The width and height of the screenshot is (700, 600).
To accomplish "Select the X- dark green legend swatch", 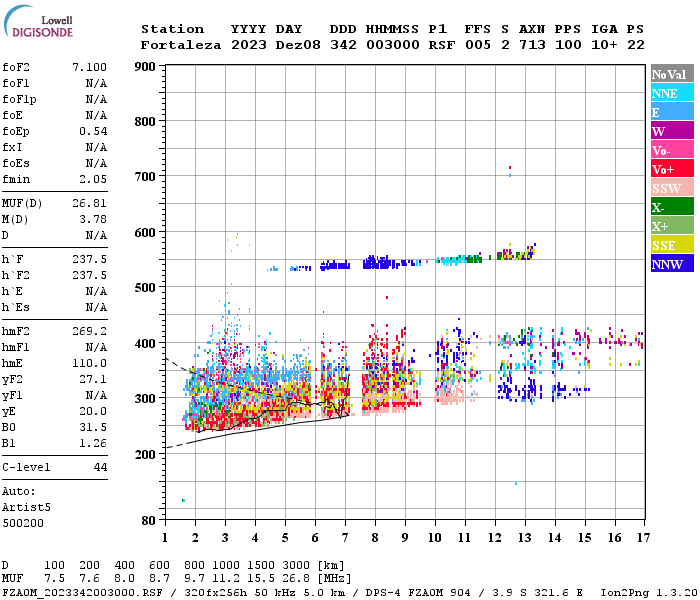I will [x=672, y=207].
